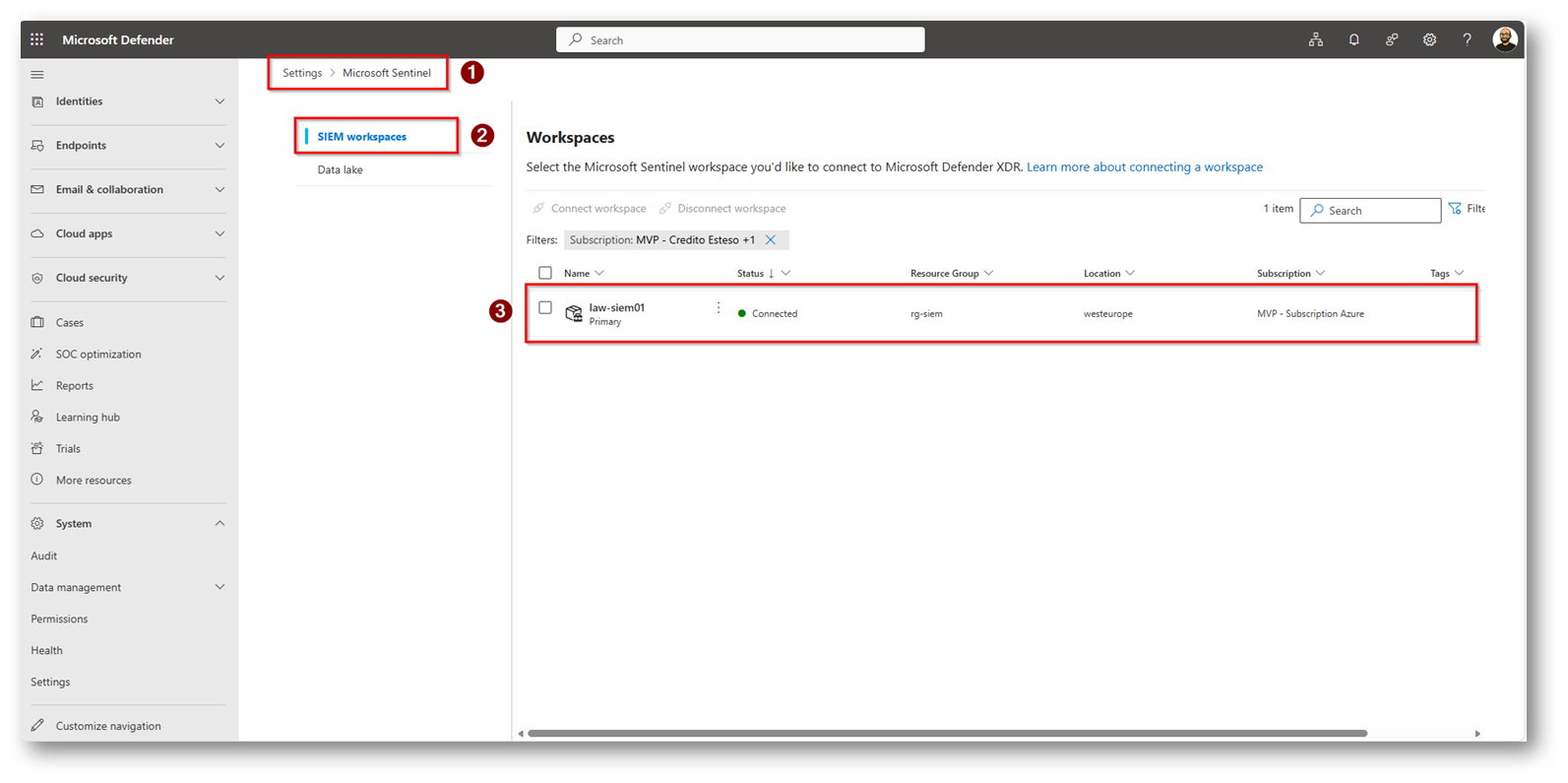Viewport: 1568px width, 783px height.
Task: Click Customize navigation link
Action: pyautogui.click(x=108, y=726)
